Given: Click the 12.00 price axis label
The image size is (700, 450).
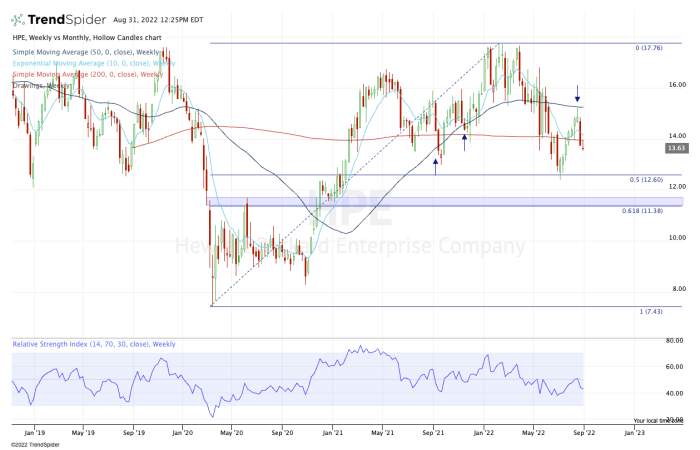Looking at the screenshot, I should click(677, 187).
